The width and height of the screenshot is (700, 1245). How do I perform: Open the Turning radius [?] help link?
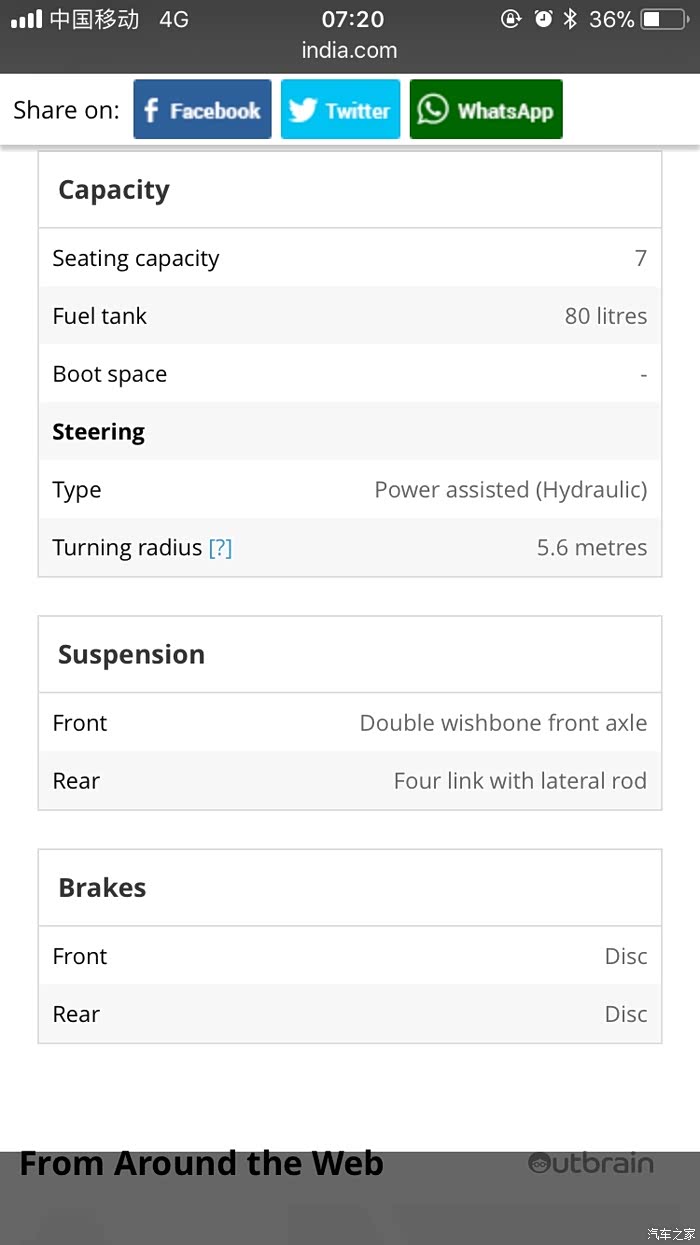pyautogui.click(x=220, y=548)
